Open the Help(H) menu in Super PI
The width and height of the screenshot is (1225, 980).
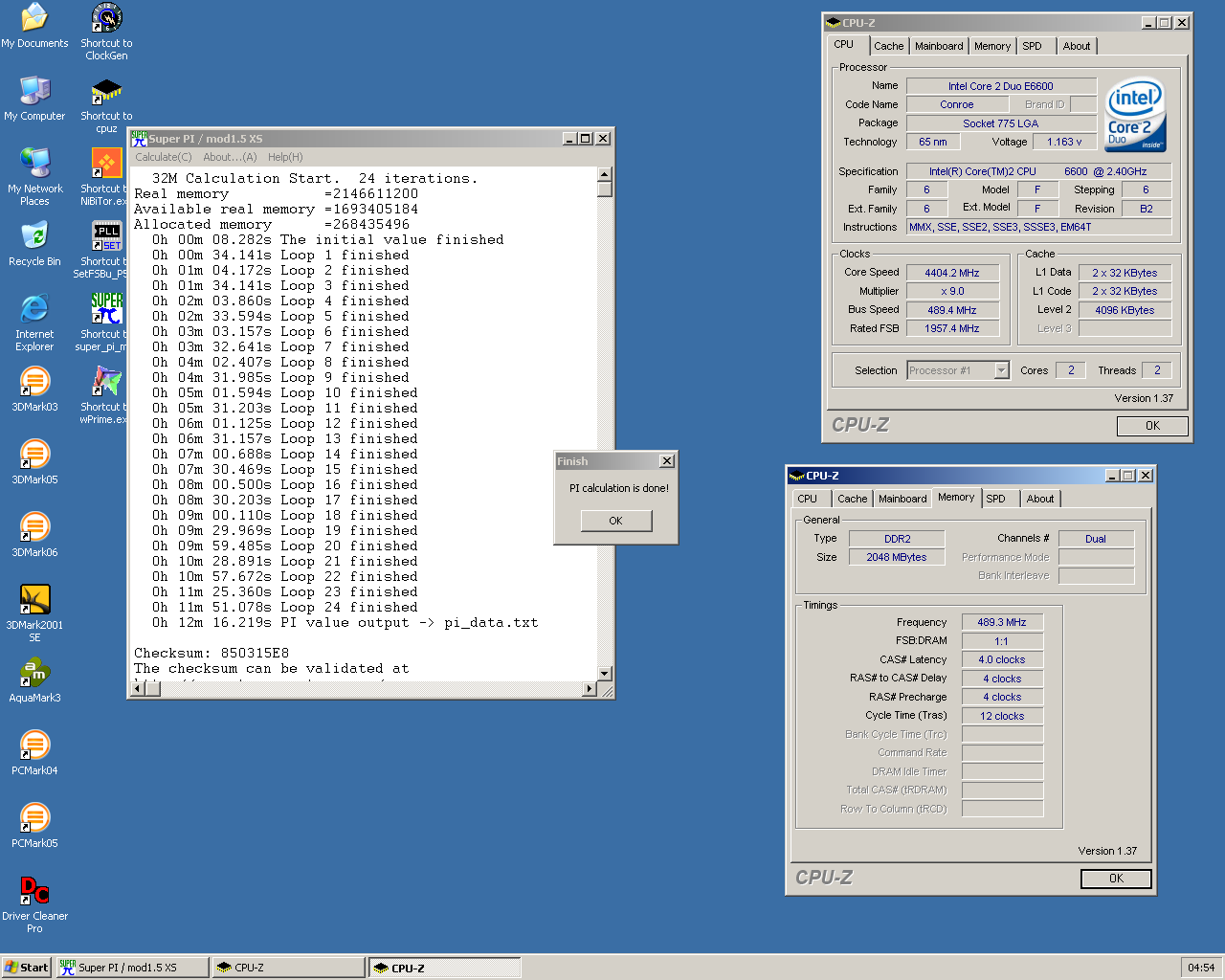[x=285, y=157]
